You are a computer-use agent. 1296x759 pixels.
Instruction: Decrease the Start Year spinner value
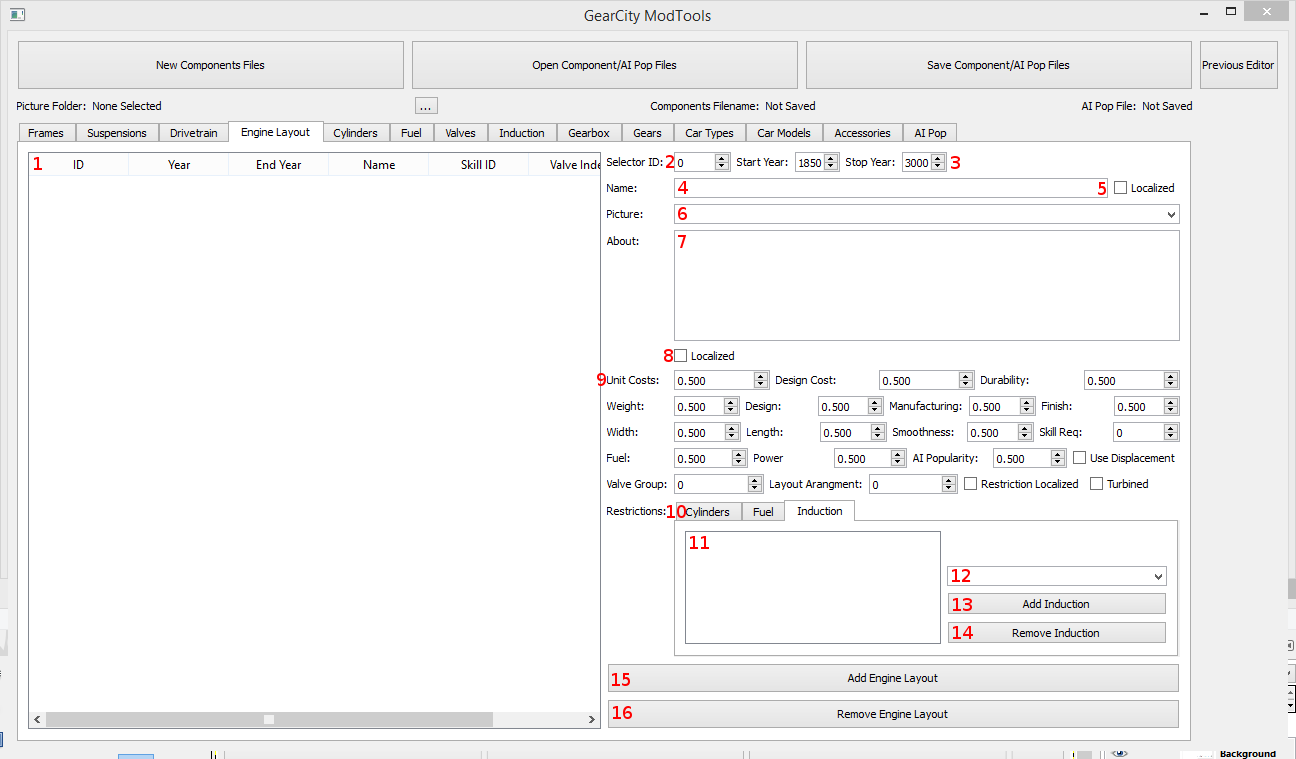(831, 167)
